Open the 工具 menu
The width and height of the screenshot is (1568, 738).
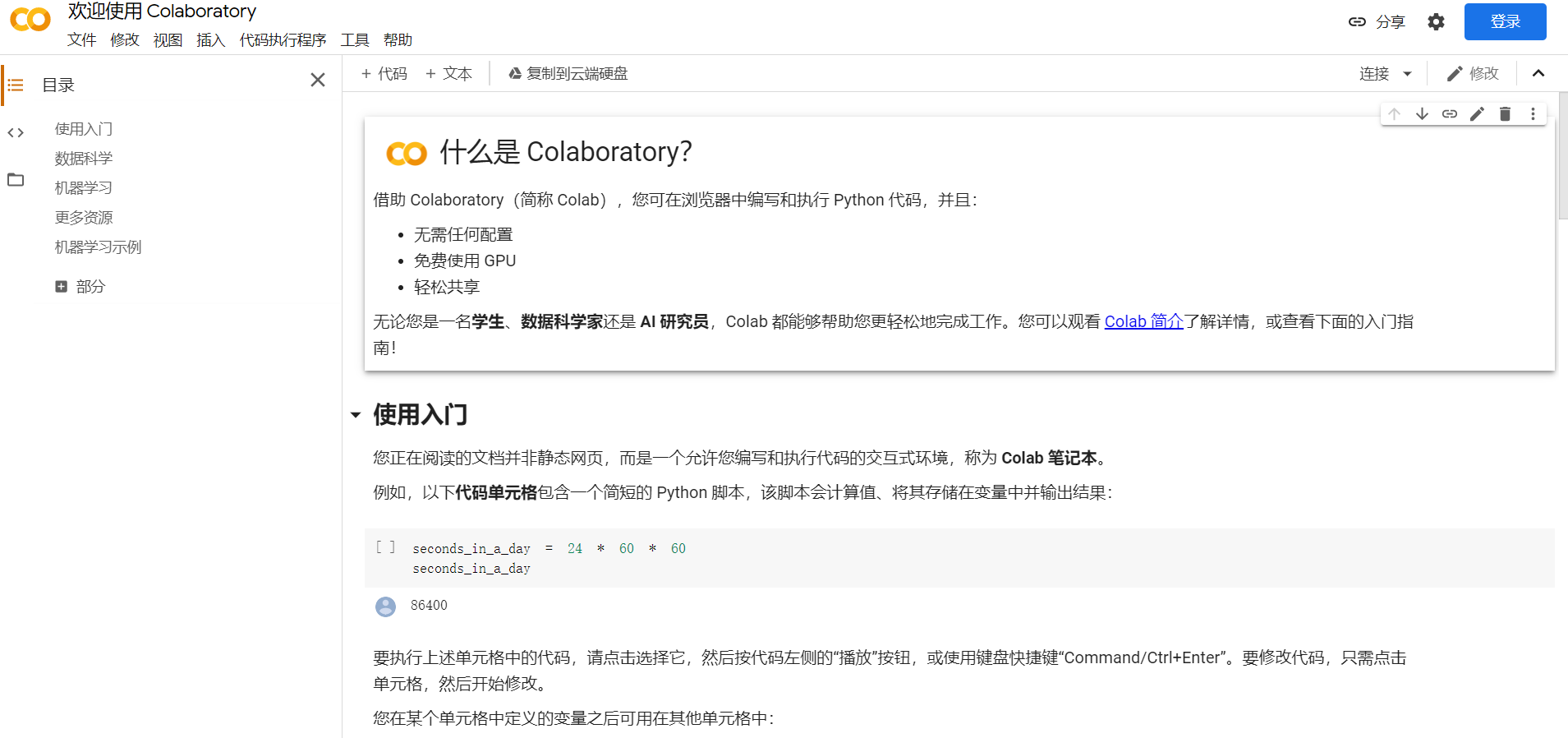coord(355,40)
